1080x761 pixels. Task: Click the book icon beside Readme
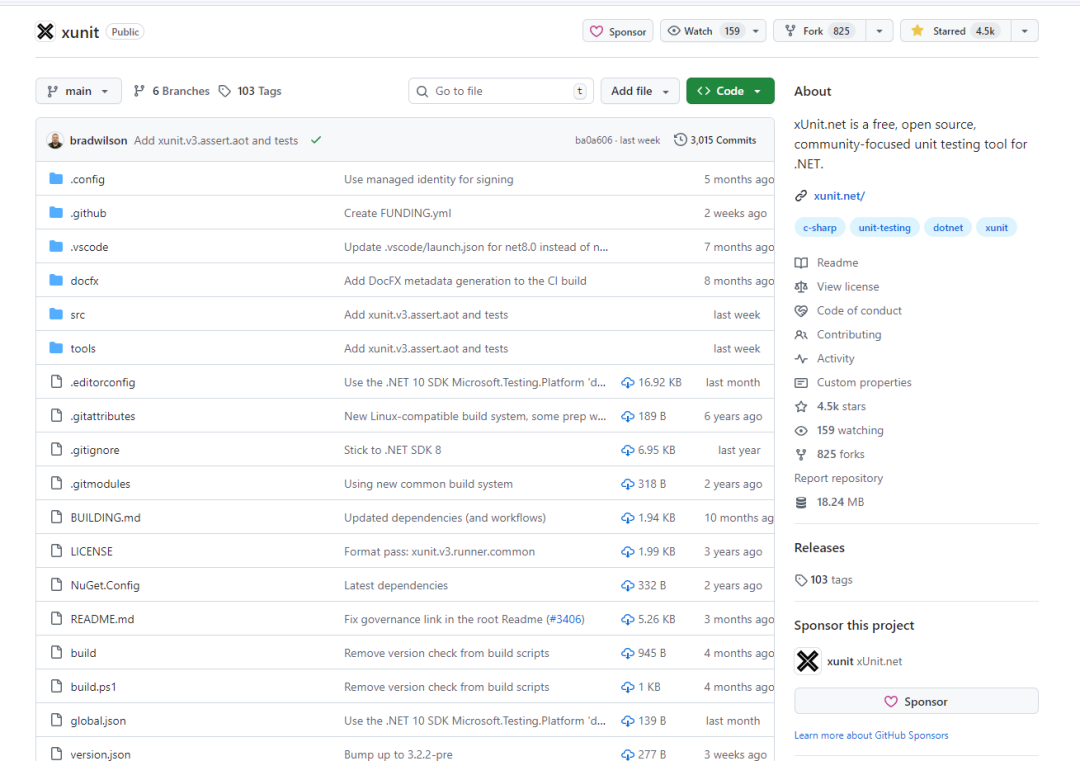[x=801, y=262]
